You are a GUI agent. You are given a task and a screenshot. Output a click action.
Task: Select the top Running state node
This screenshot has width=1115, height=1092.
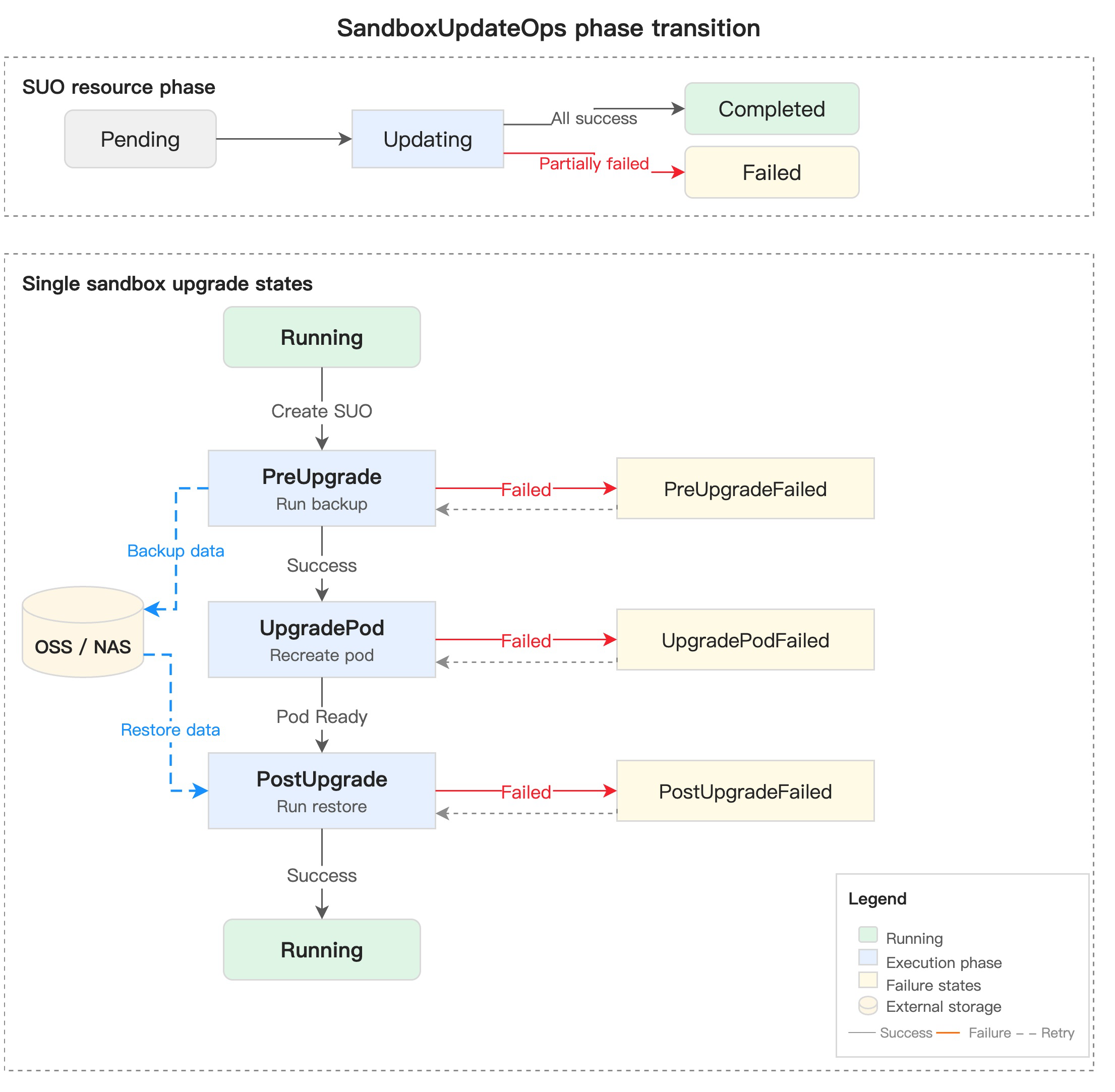point(322,337)
